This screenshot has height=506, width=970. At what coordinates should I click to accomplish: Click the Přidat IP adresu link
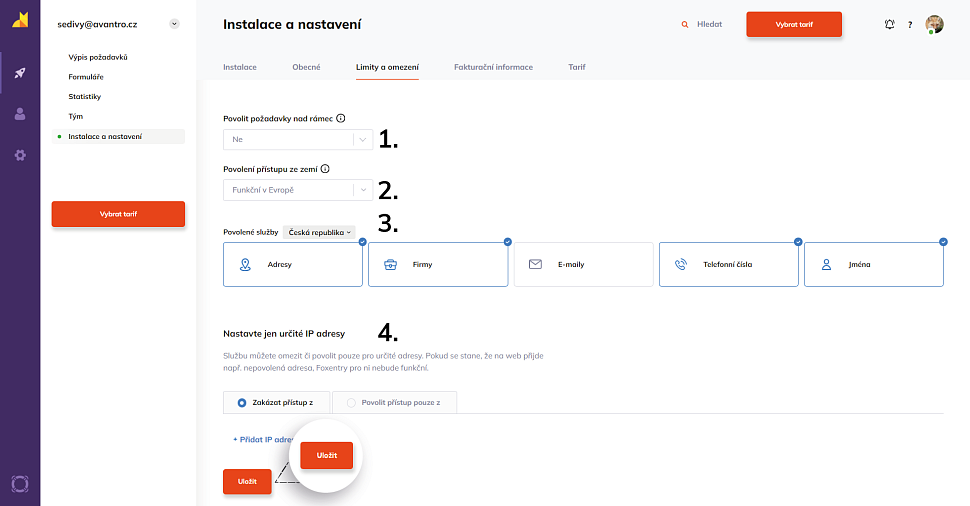pos(262,439)
